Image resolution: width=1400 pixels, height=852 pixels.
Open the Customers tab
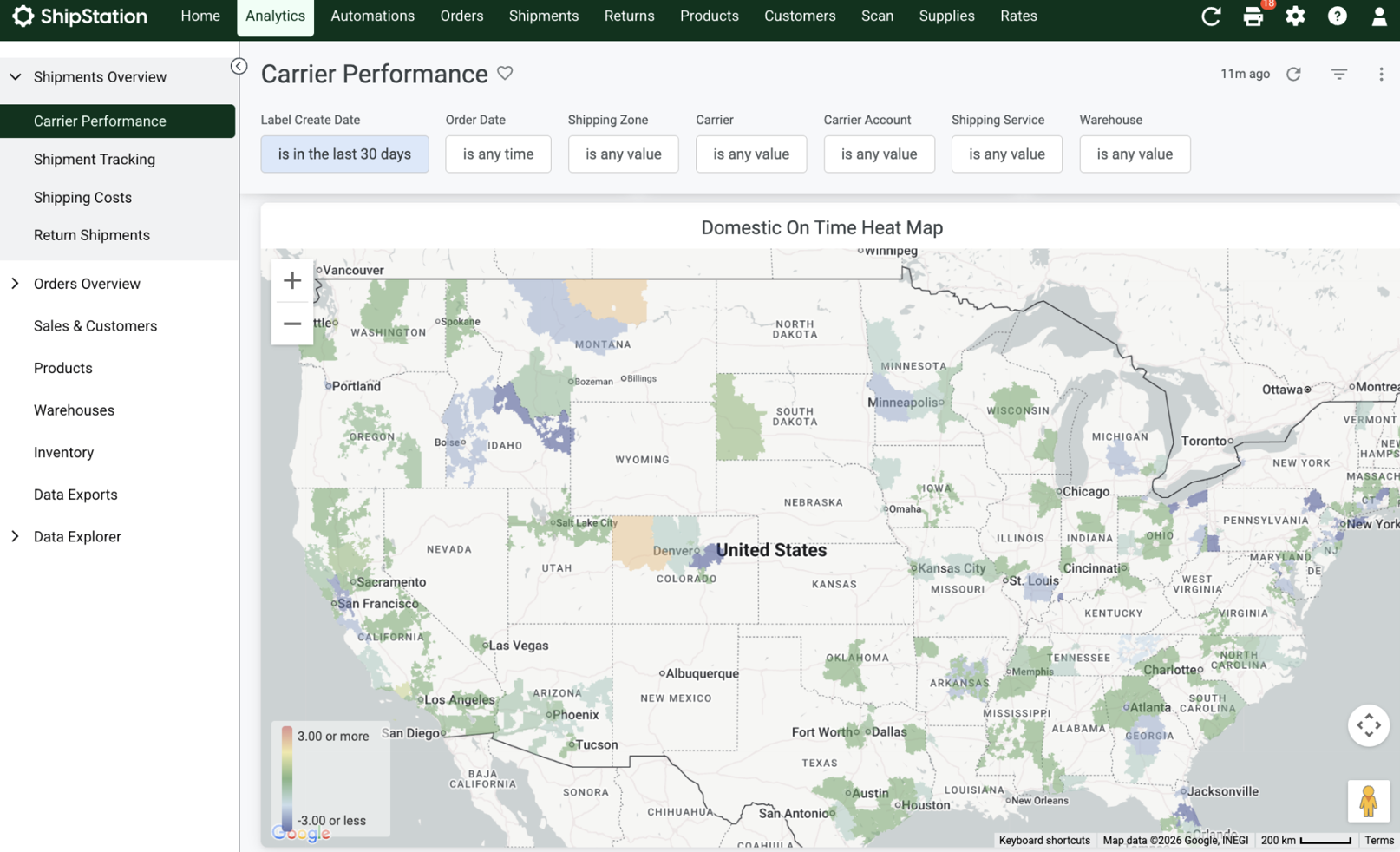(x=800, y=16)
